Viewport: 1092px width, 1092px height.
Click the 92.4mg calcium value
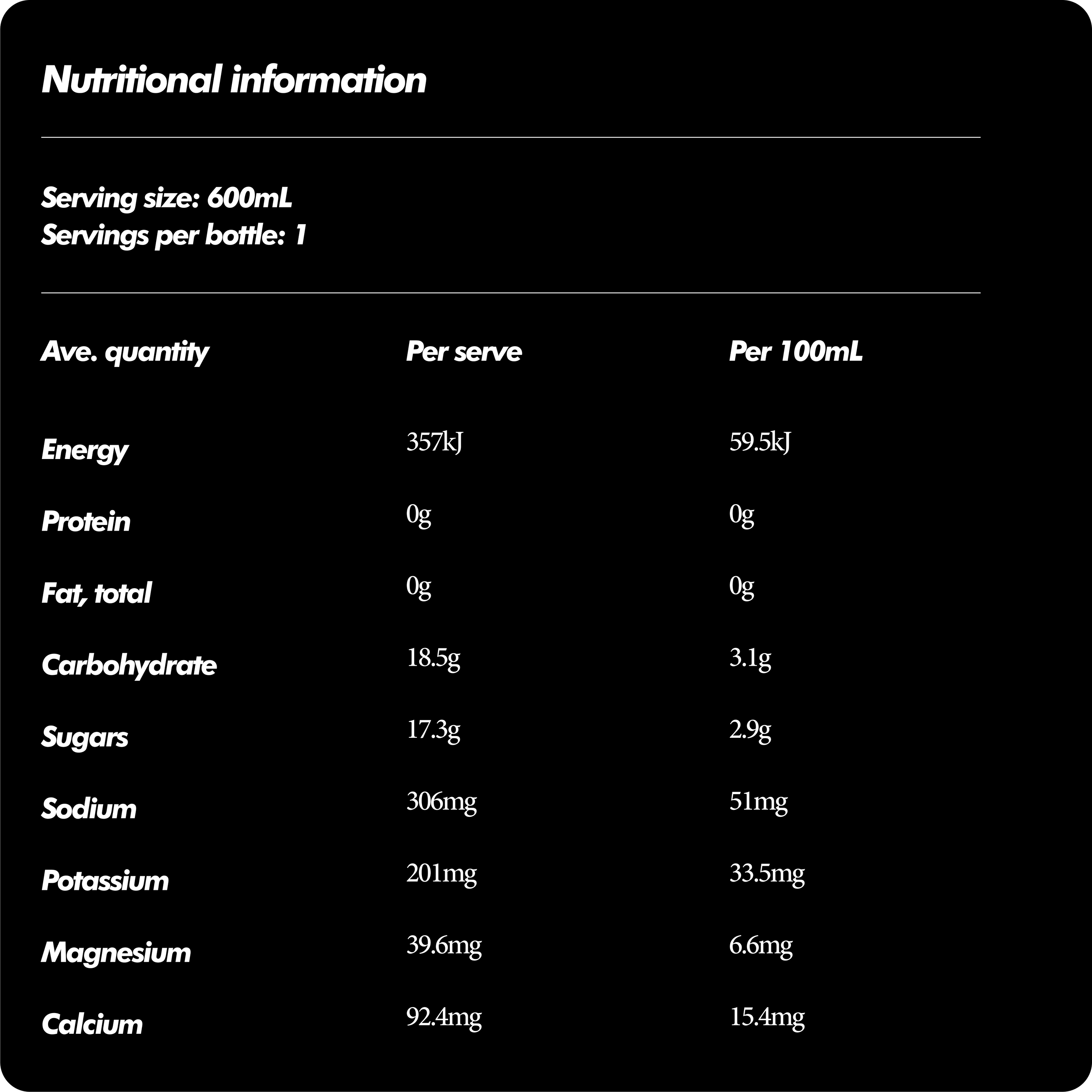click(x=444, y=1017)
